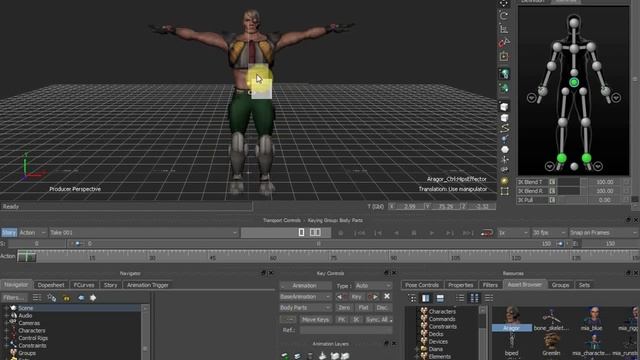640x360 pixels.
Task: Toggle Story mode button in Transport Controls
Action: click(9, 233)
